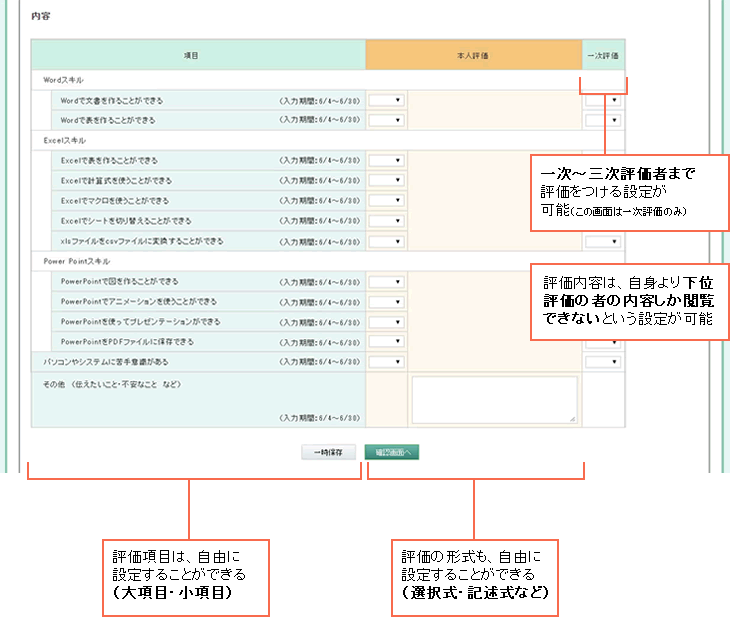This screenshot has height=617, width=730.
Task: Open 一次評価 dropdown for パソコンやシステムに苦手意識がある
Action: pyautogui.click(x=603, y=362)
